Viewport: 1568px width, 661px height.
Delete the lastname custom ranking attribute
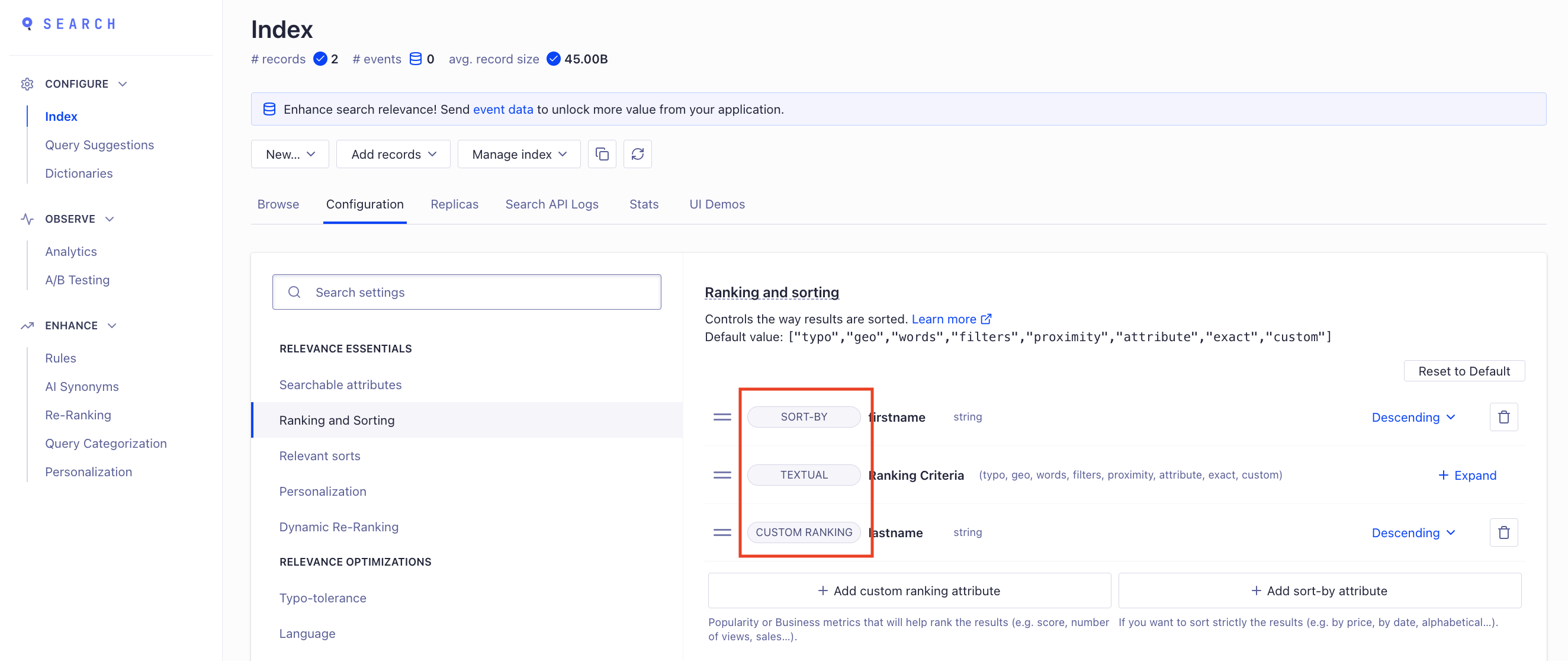(1503, 532)
